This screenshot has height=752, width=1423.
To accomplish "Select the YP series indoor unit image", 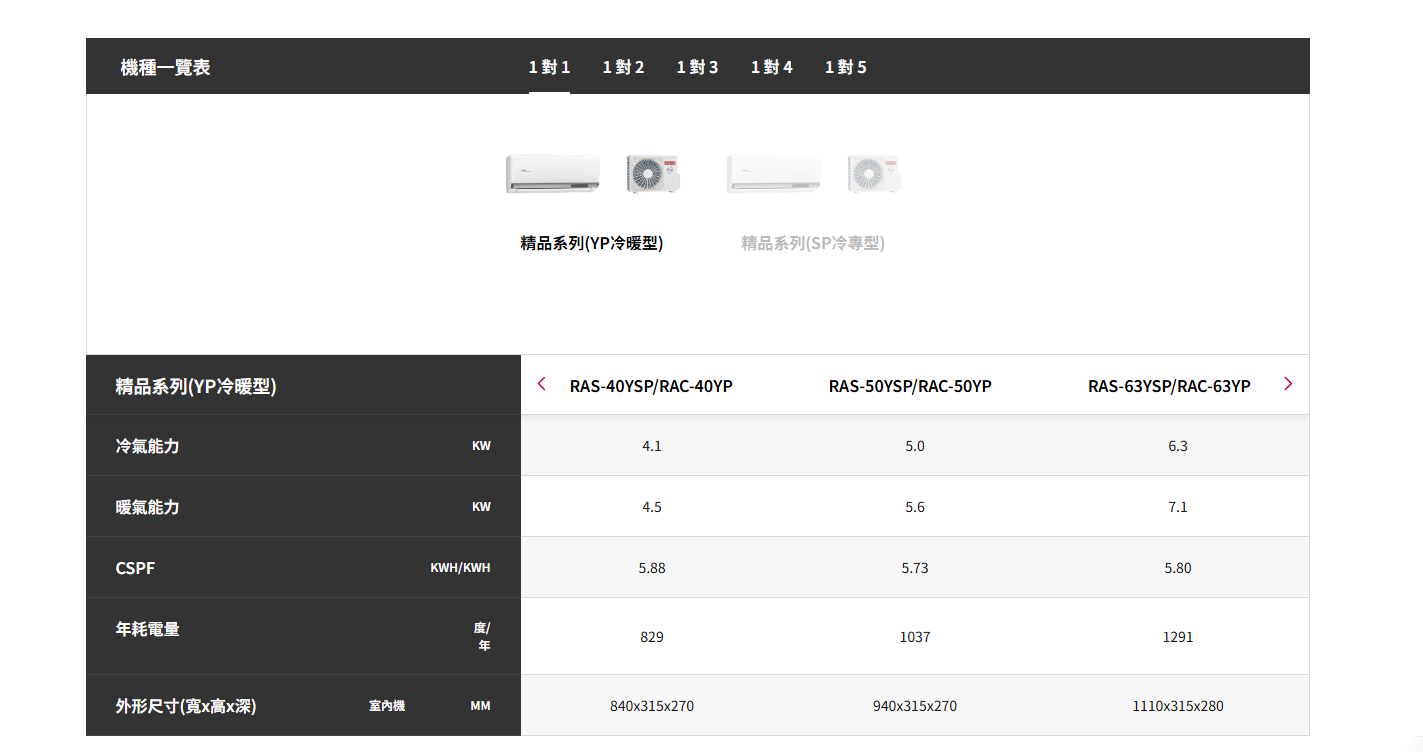I will click(x=553, y=173).
